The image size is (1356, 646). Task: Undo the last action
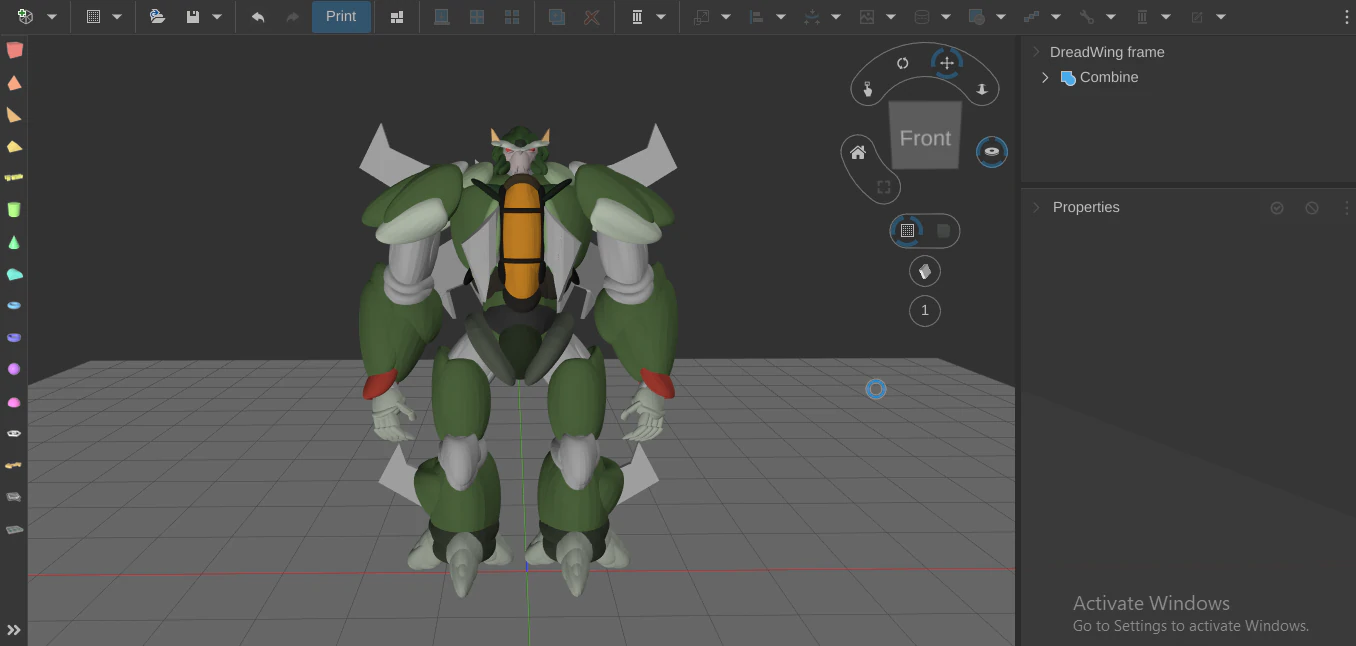tap(258, 17)
